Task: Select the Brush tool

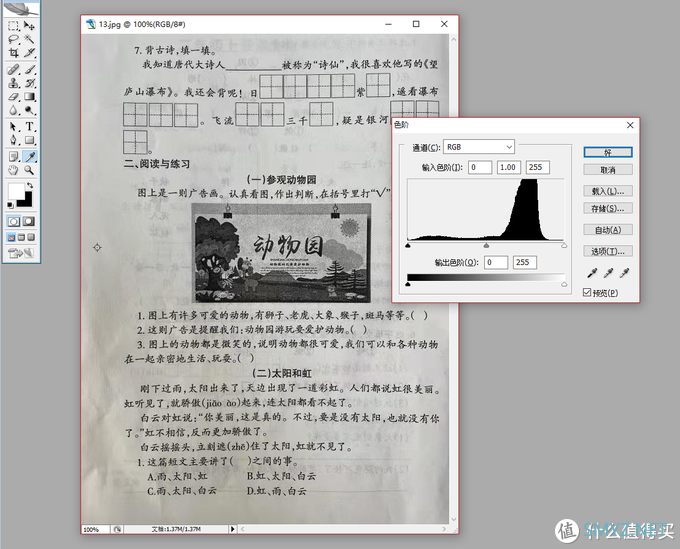Action: pos(29,69)
